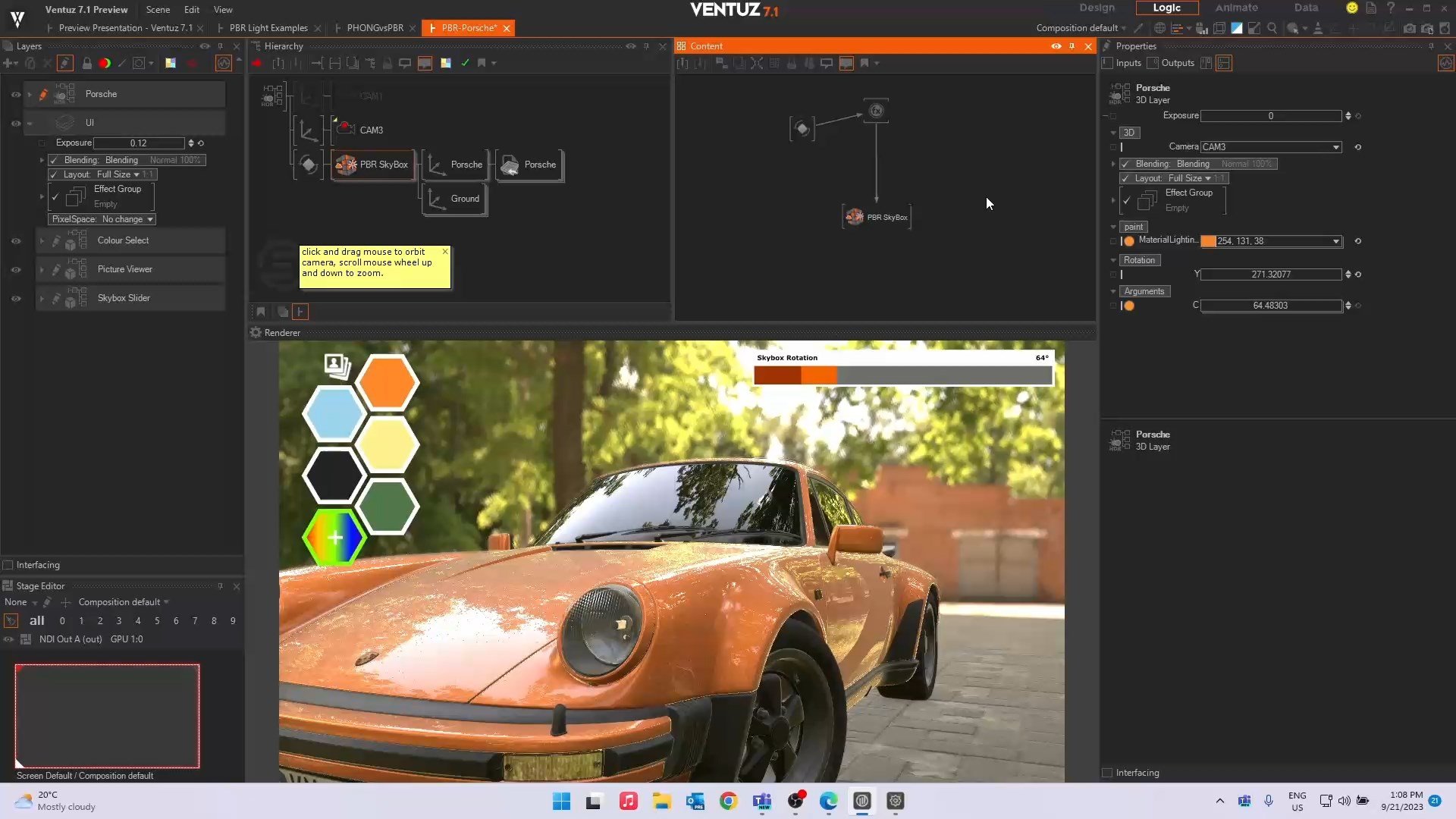The width and height of the screenshot is (1456, 819).
Task: Click the orange hexagon colour swatch
Action: (387, 381)
